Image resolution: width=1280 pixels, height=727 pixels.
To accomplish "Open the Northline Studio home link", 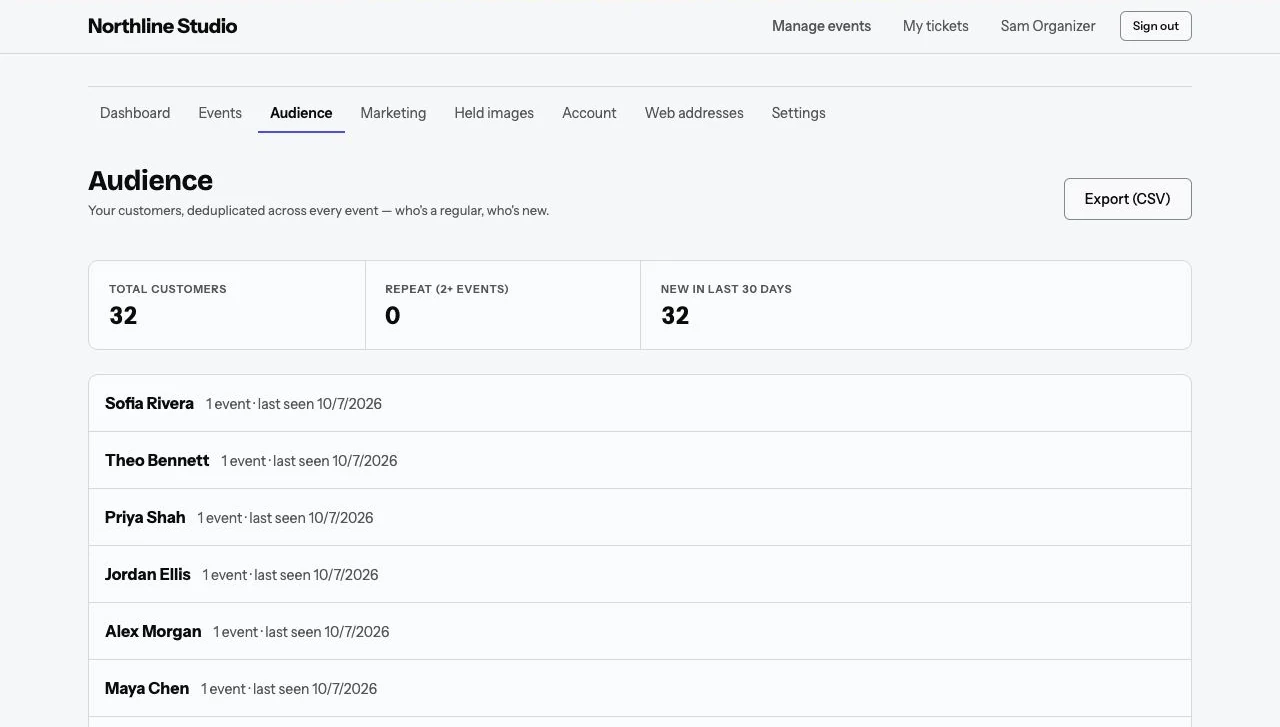I will (162, 26).
